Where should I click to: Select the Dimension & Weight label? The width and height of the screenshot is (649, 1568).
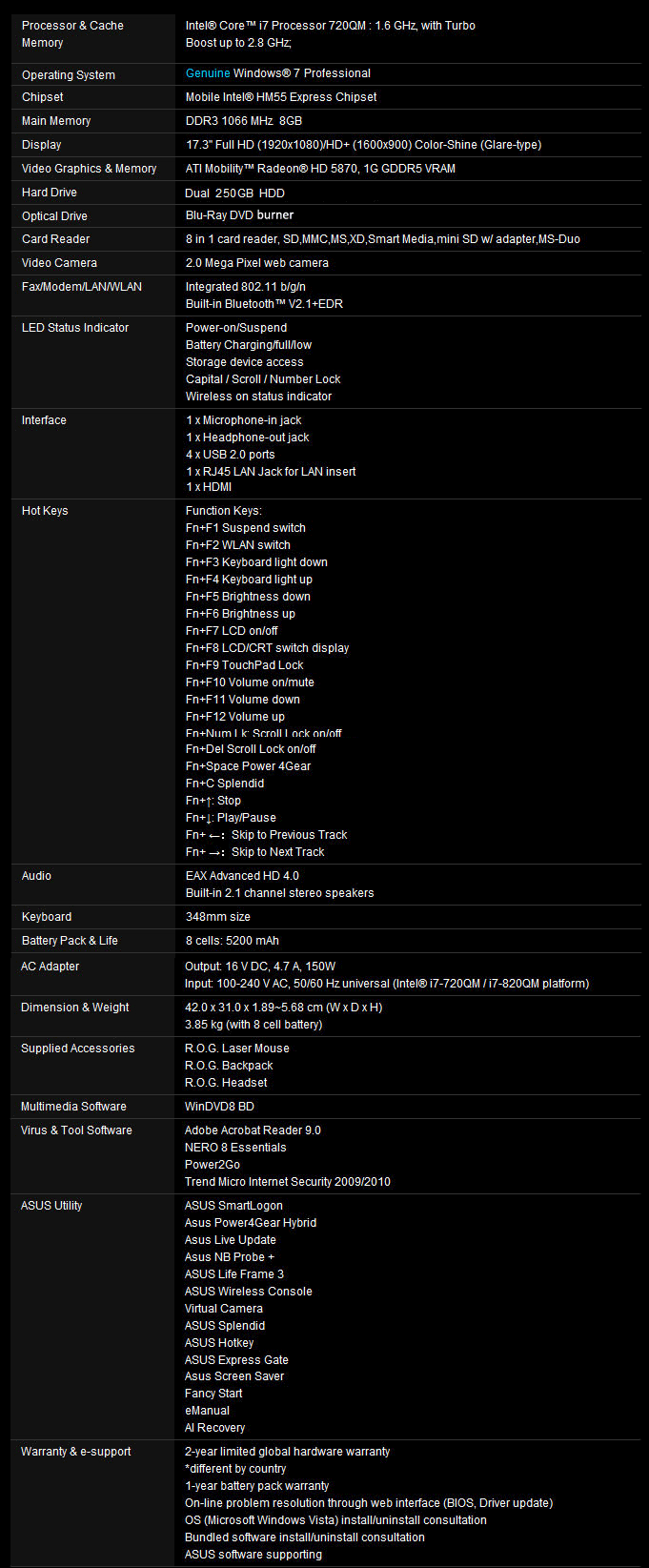[x=75, y=1008]
